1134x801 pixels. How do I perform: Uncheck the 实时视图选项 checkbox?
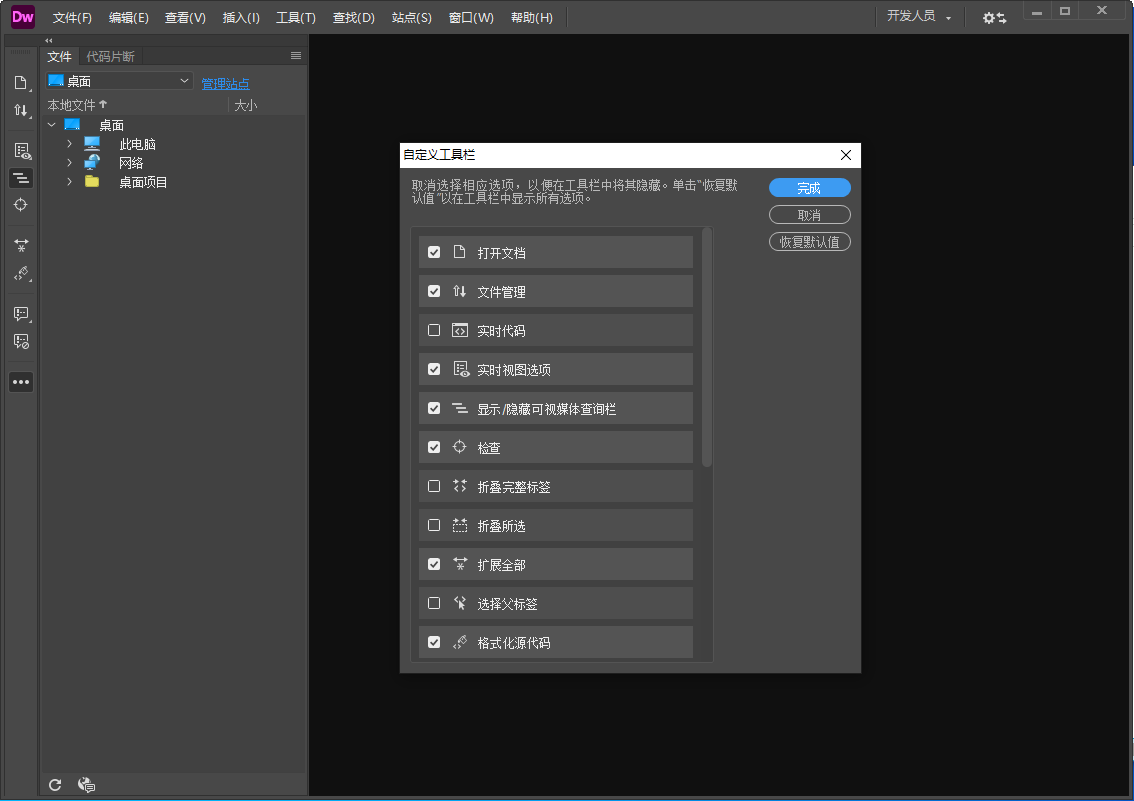(x=434, y=369)
